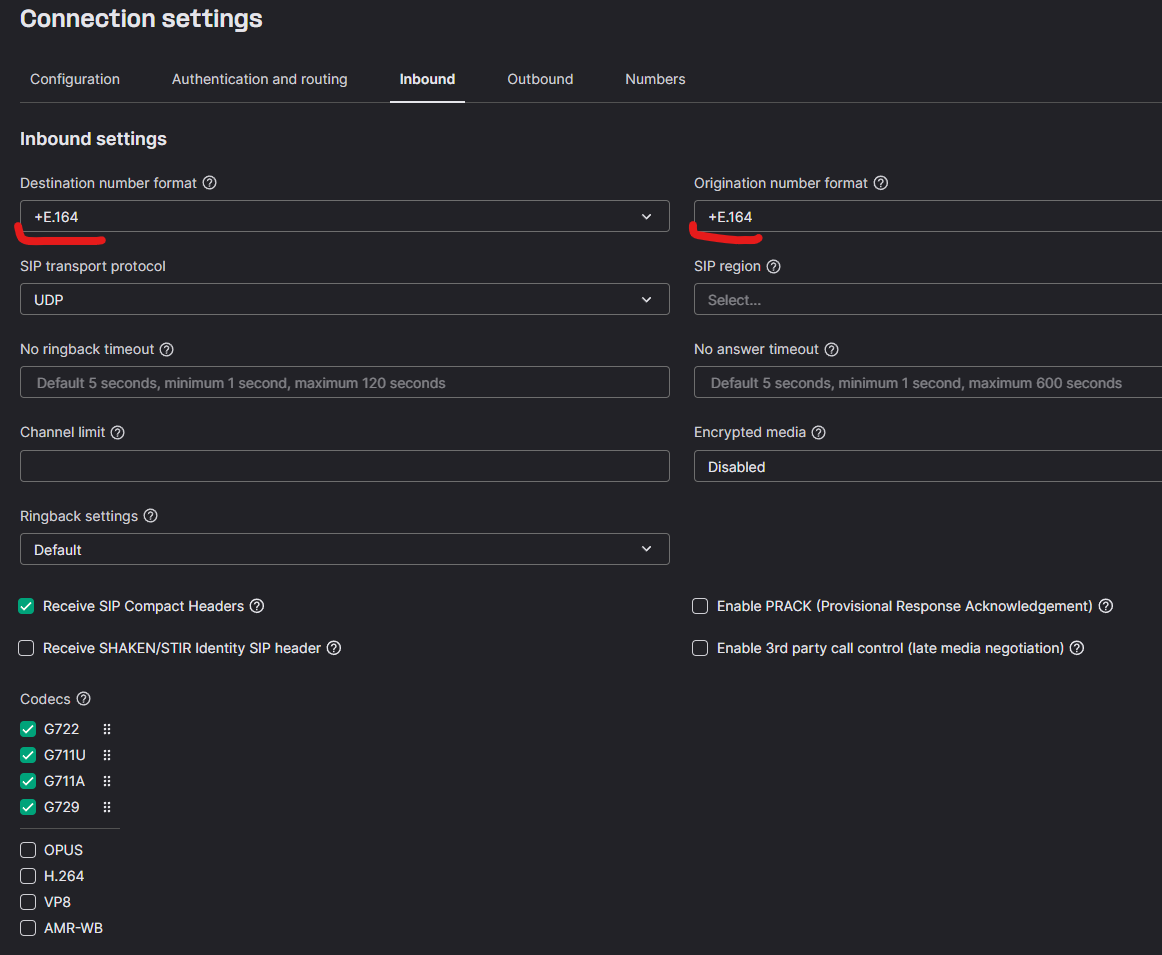This screenshot has width=1162, height=955.
Task: Switch to Authentication and routing tab
Action: pyautogui.click(x=259, y=79)
